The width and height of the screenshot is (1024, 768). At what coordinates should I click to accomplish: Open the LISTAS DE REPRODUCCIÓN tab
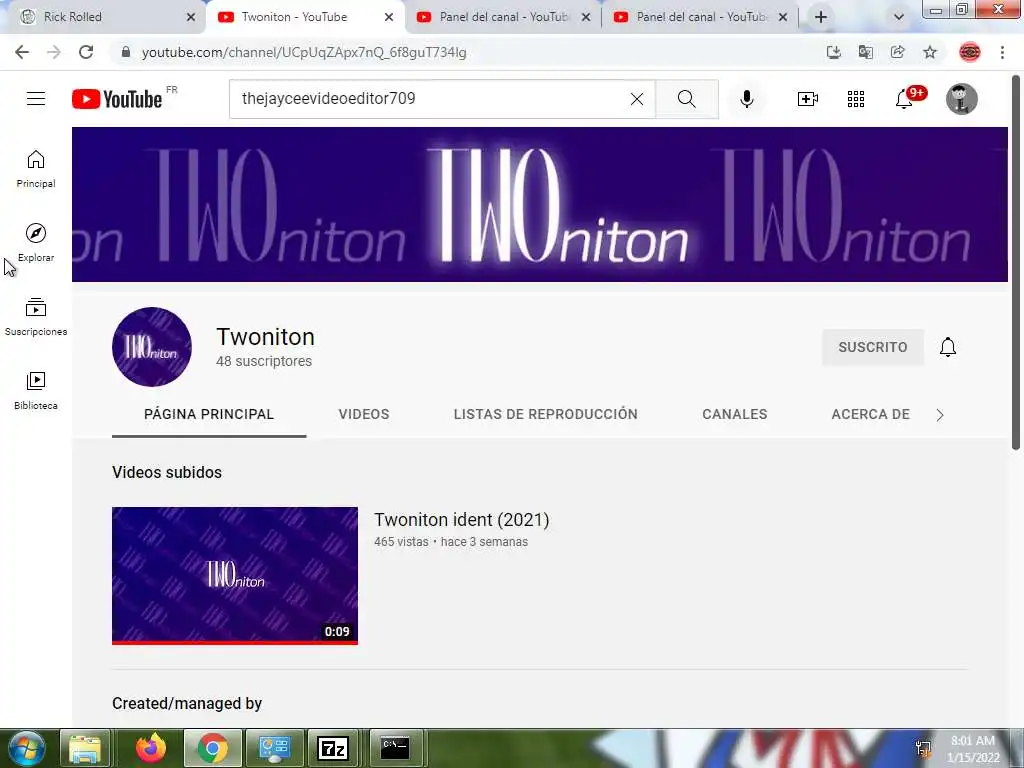click(545, 414)
